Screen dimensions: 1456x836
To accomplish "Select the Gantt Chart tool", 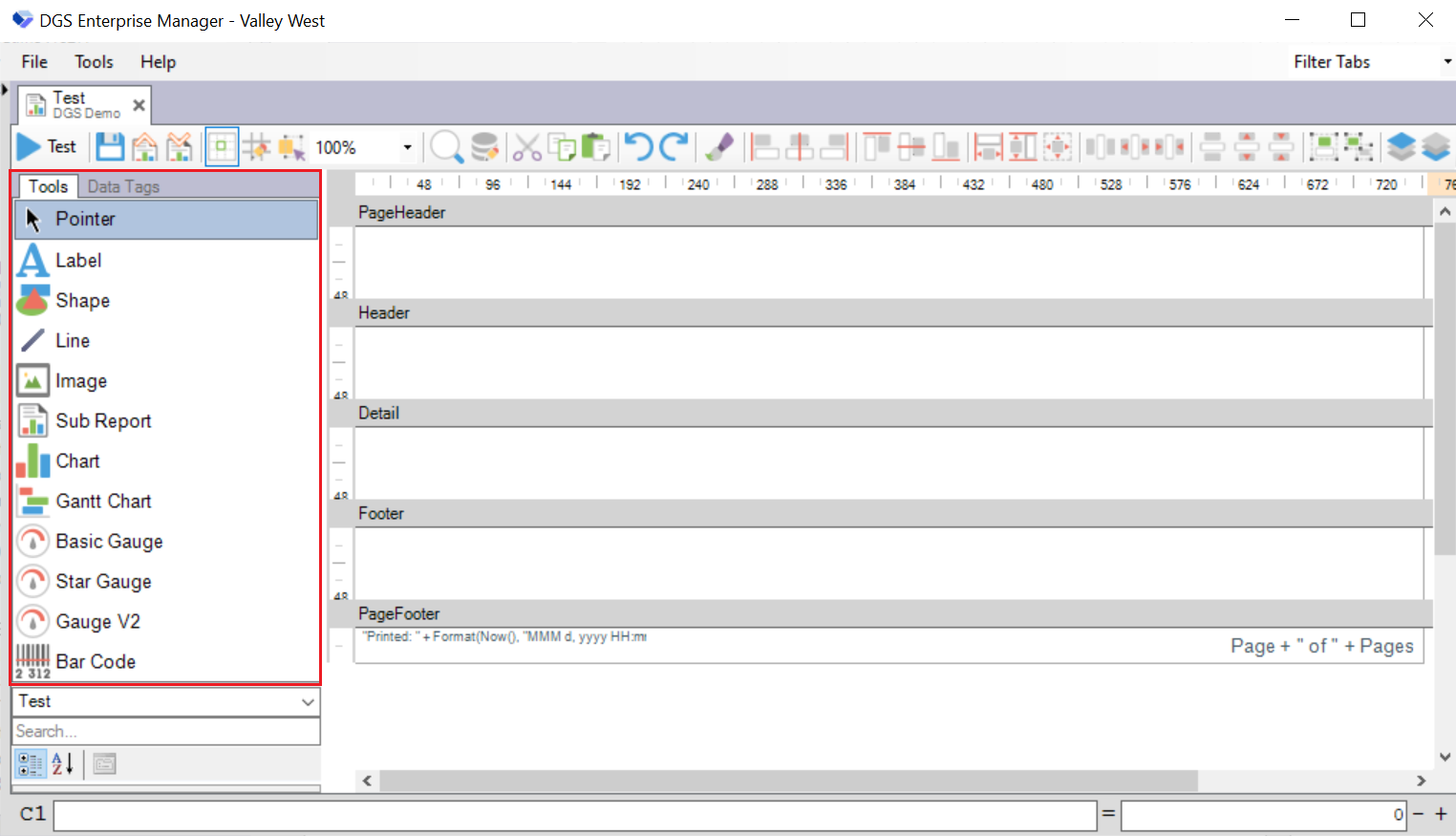I will point(103,501).
